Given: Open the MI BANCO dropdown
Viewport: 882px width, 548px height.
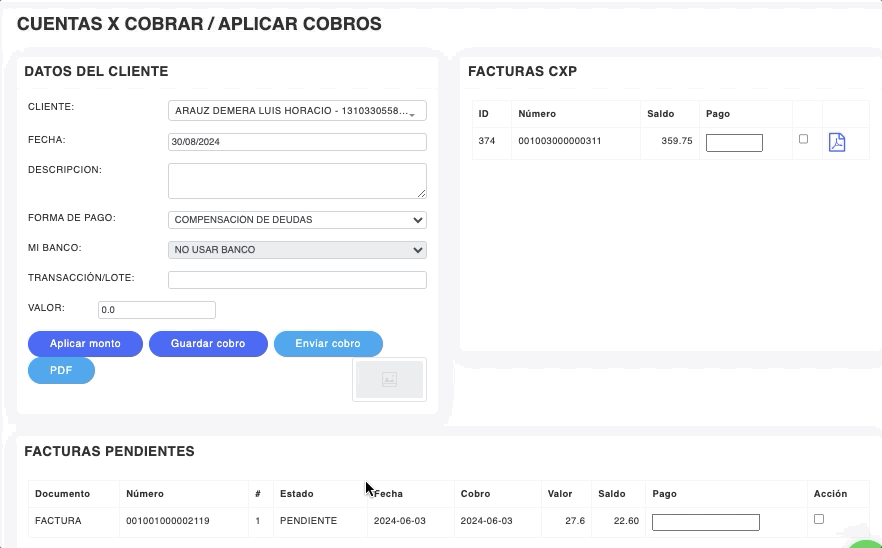Looking at the screenshot, I should click(x=297, y=250).
